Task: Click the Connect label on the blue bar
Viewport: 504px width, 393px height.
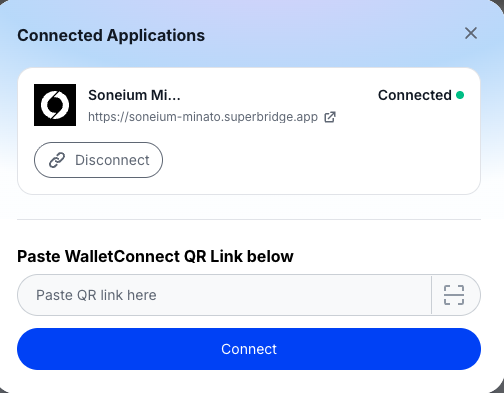Action: [249, 349]
